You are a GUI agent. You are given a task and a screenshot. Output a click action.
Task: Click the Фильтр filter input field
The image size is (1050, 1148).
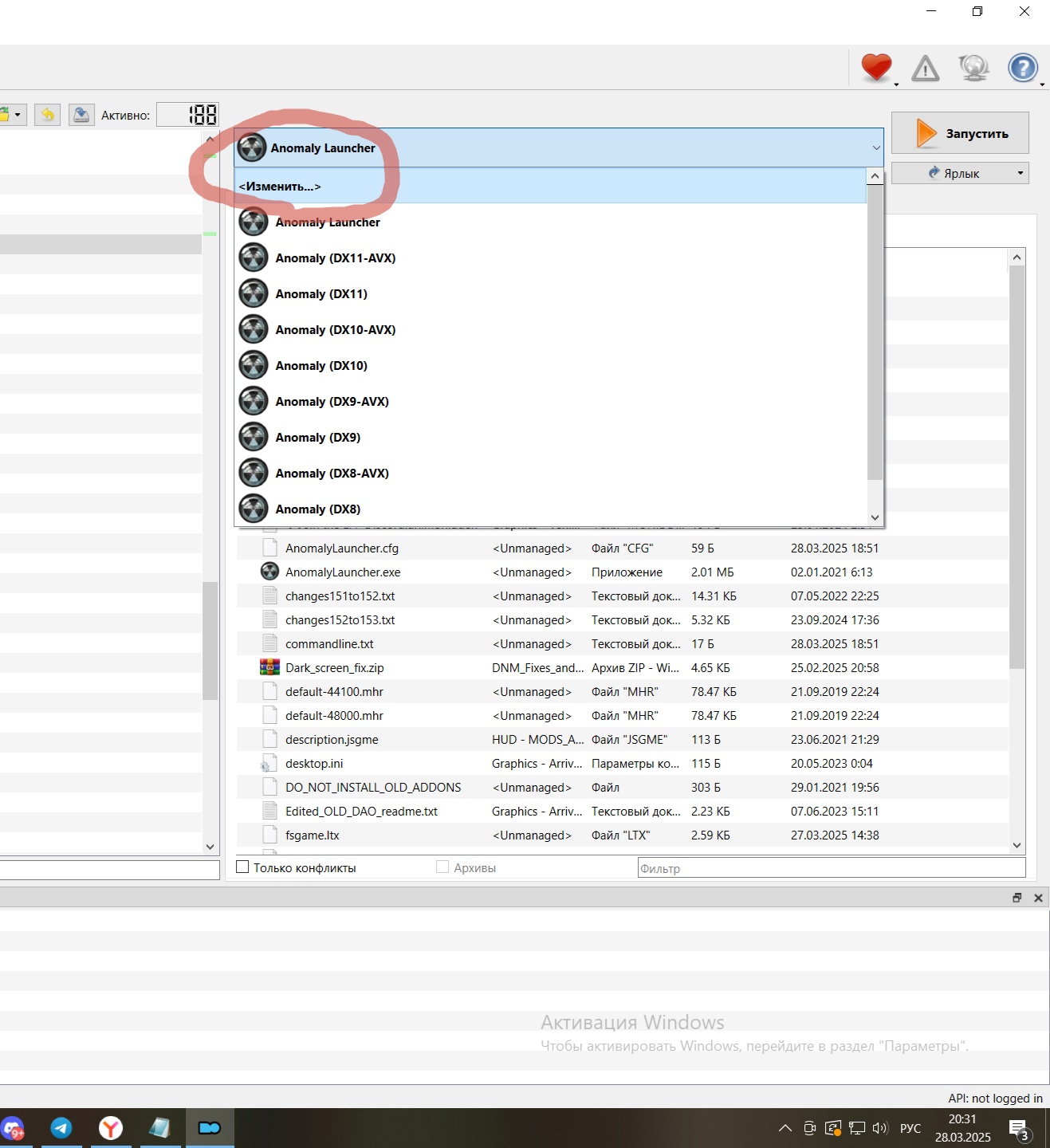[832, 868]
